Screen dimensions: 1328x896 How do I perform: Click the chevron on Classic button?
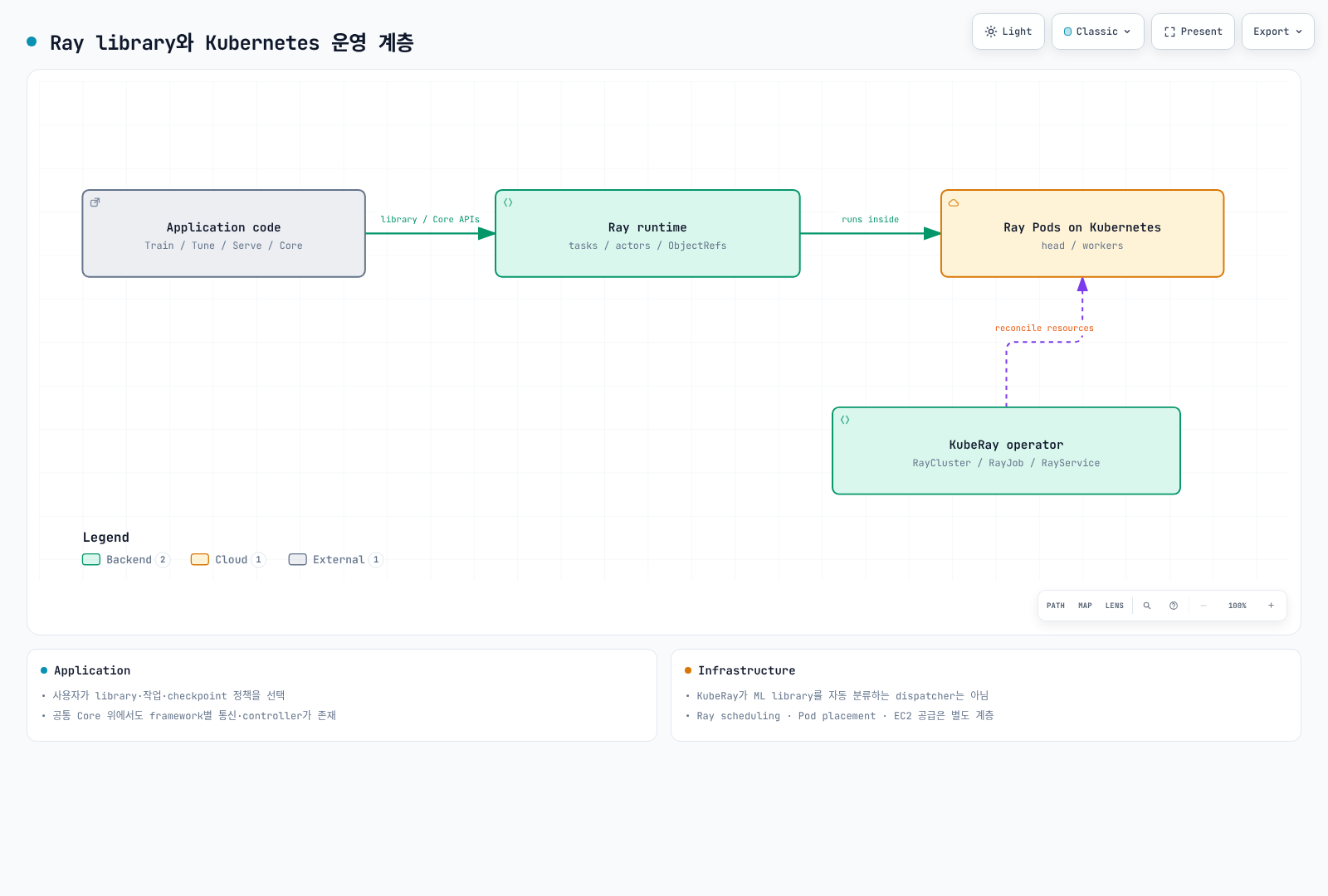pos(1127,32)
